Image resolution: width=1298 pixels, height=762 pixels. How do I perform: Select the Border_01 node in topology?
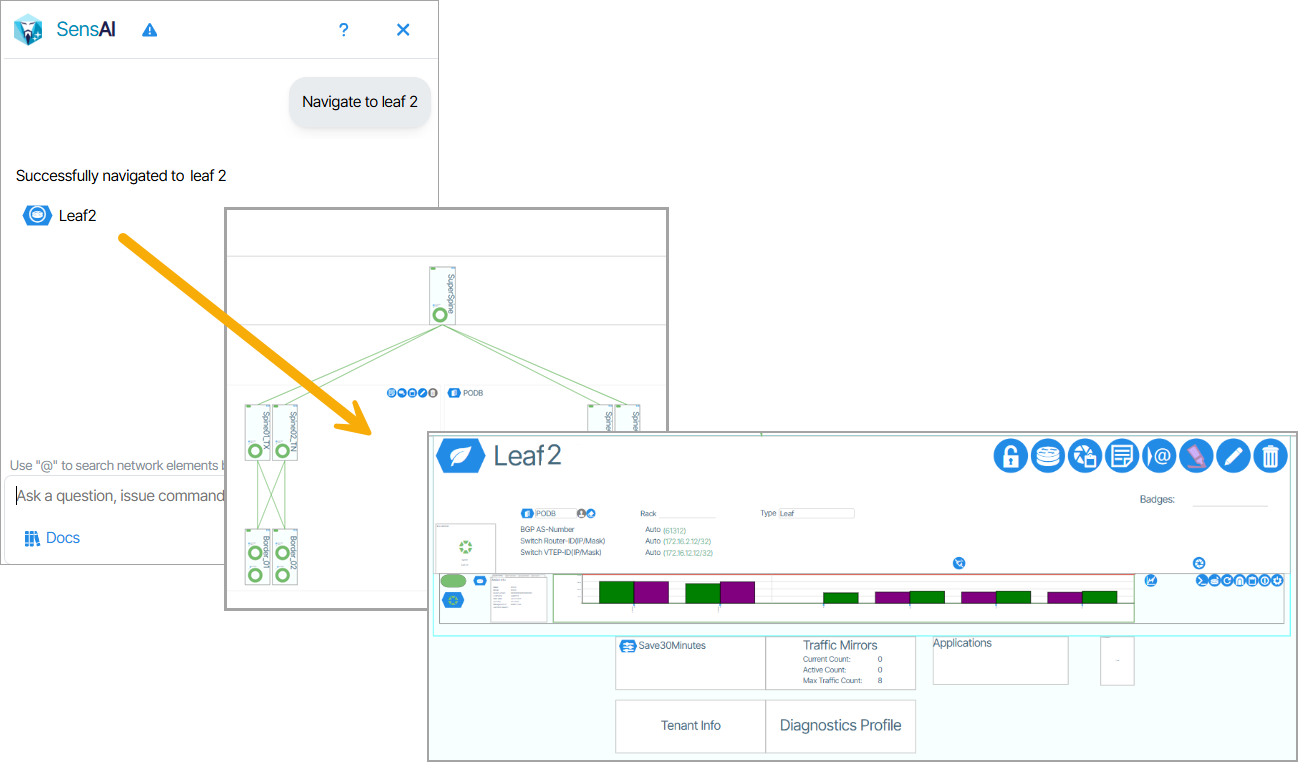[x=257, y=570]
